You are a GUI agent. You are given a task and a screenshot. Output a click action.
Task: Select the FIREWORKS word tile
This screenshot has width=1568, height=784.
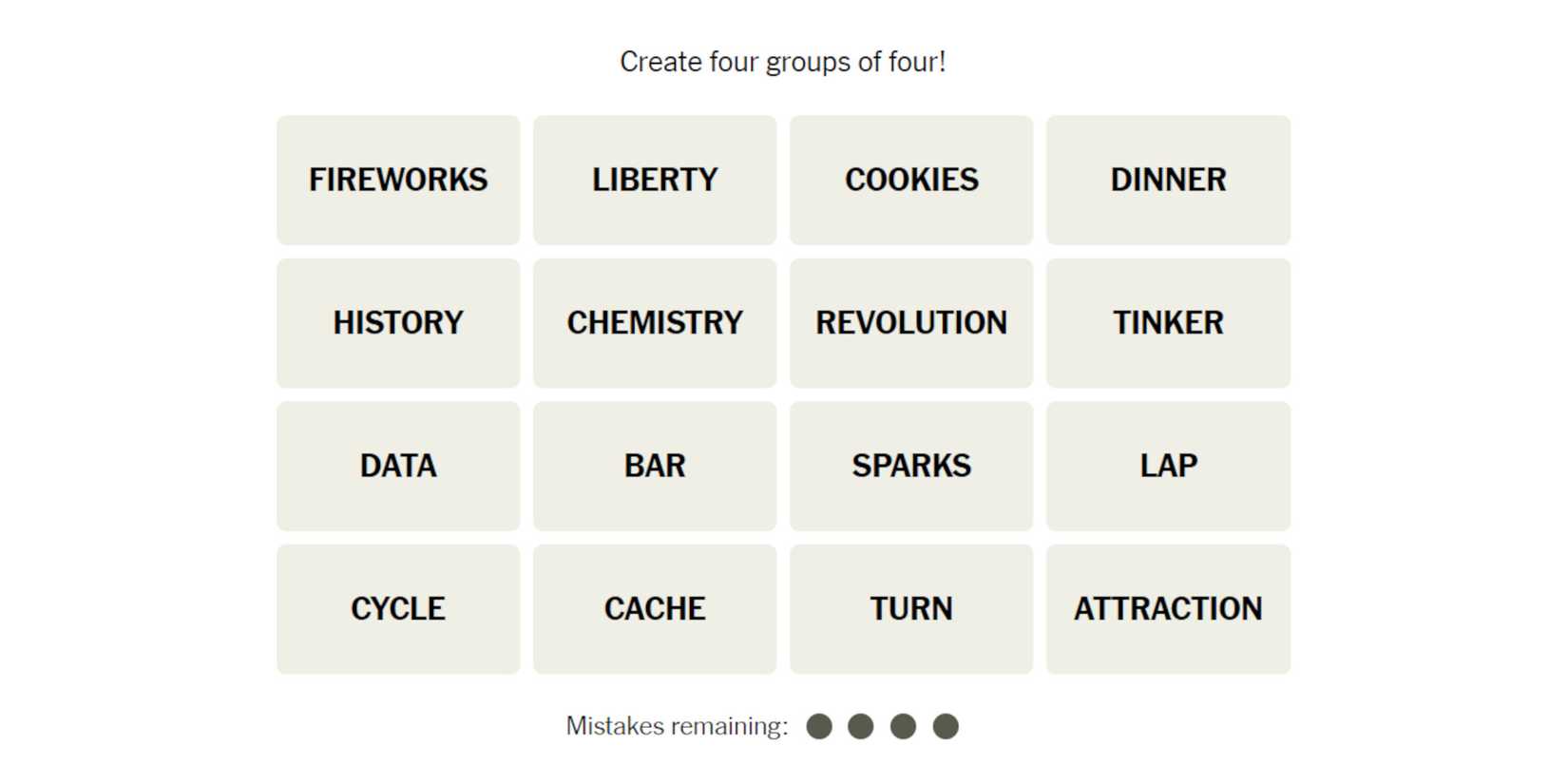click(x=398, y=181)
